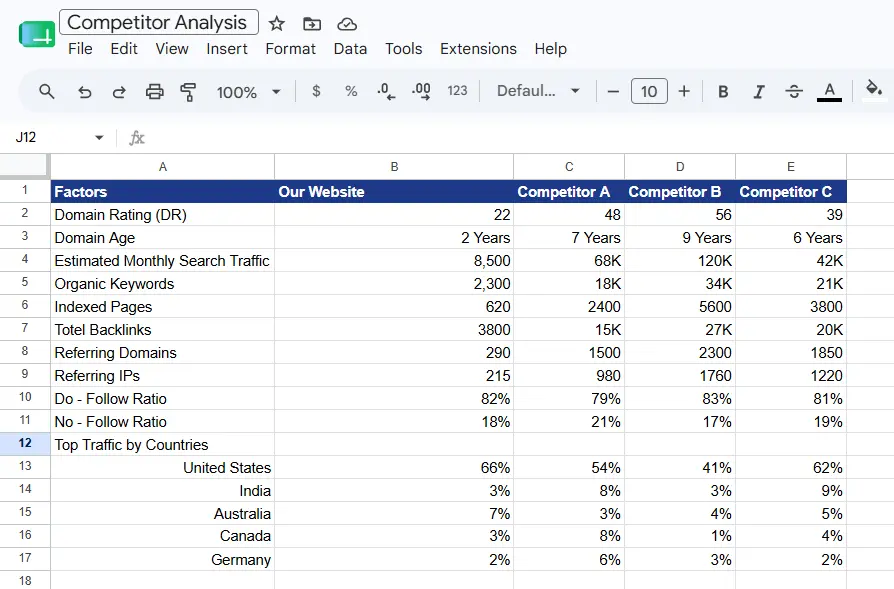Select the Estimated Monthly Search Traffic cell
This screenshot has height=589, width=894.
(162, 261)
